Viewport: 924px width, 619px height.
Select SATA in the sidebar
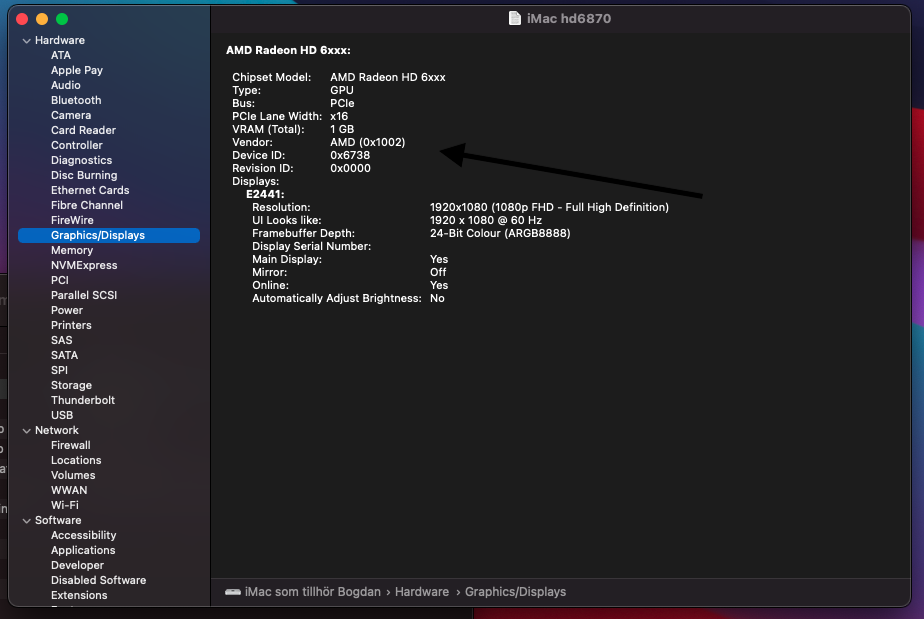(x=64, y=355)
